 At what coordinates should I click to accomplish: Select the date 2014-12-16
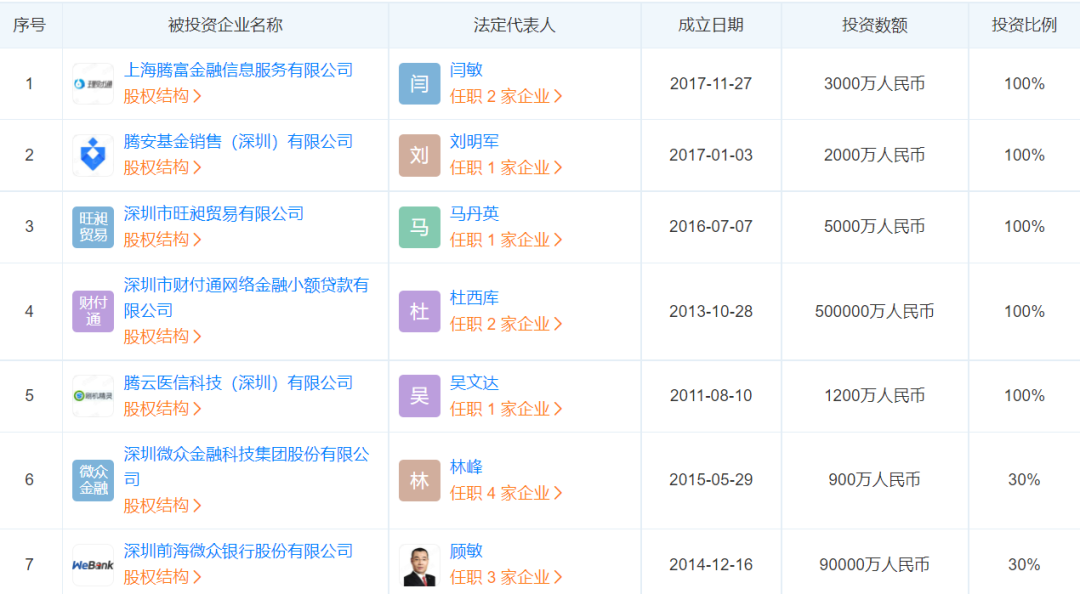pyautogui.click(x=711, y=565)
